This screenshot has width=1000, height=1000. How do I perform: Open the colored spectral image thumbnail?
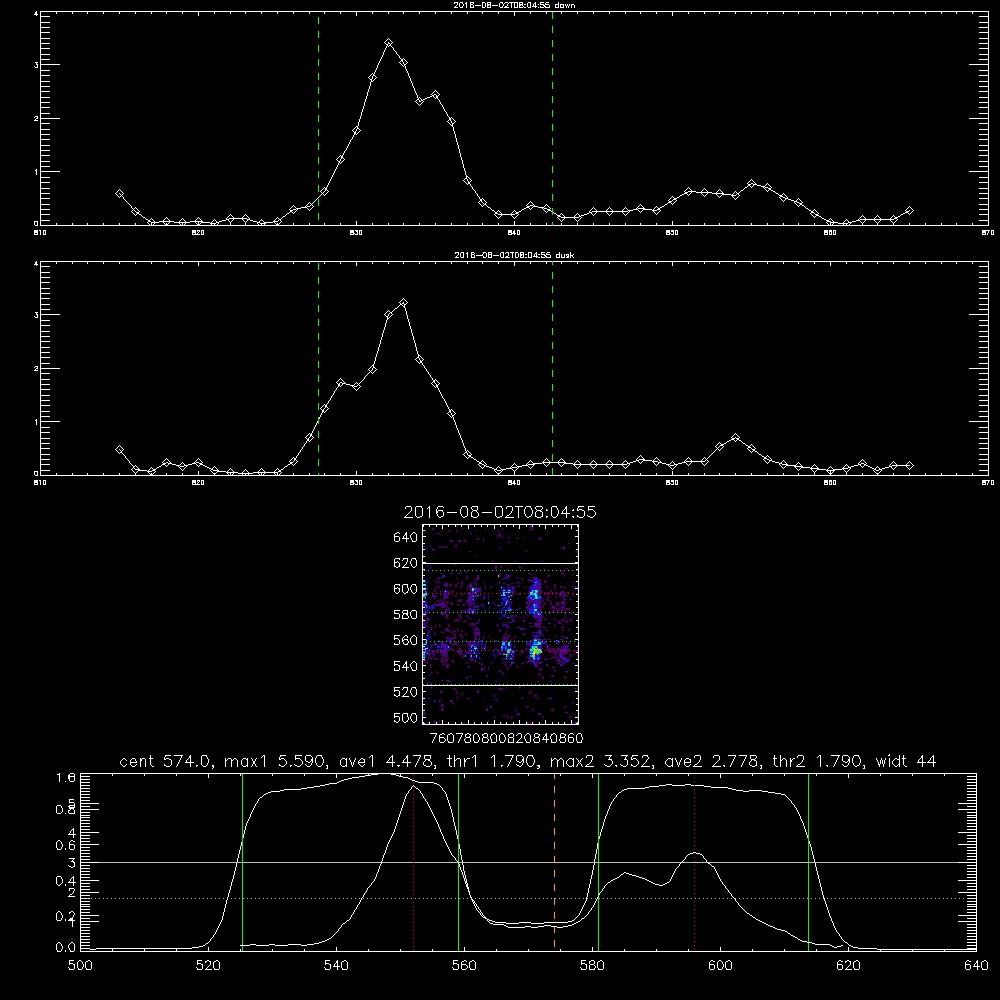(x=500, y=624)
